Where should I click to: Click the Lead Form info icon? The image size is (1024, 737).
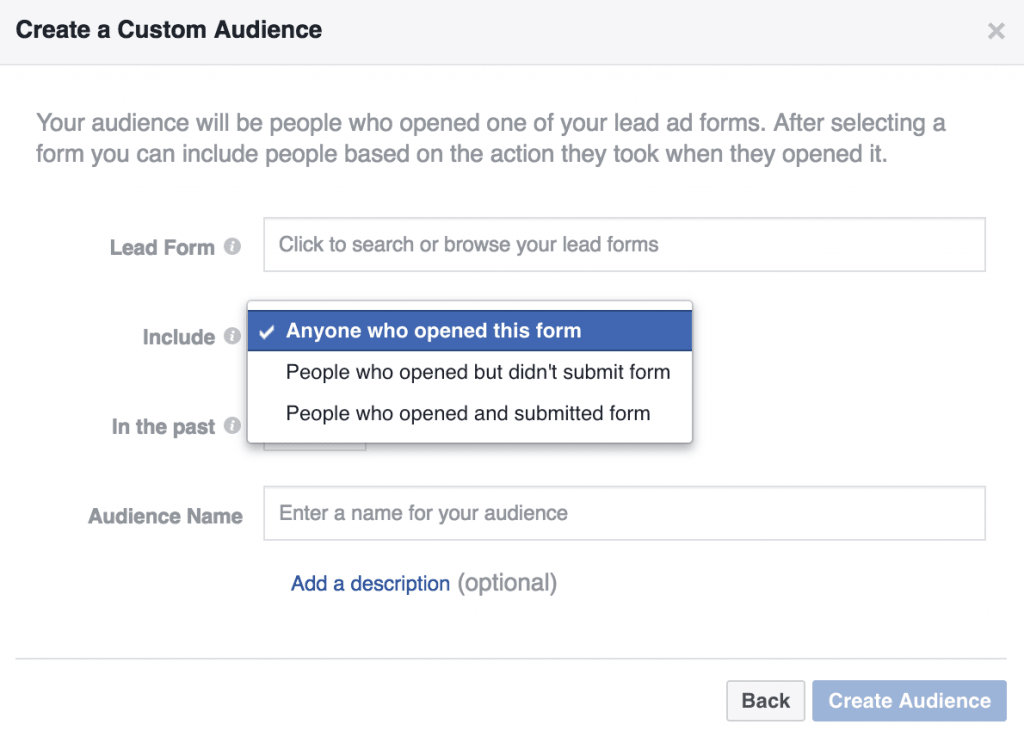[232, 246]
